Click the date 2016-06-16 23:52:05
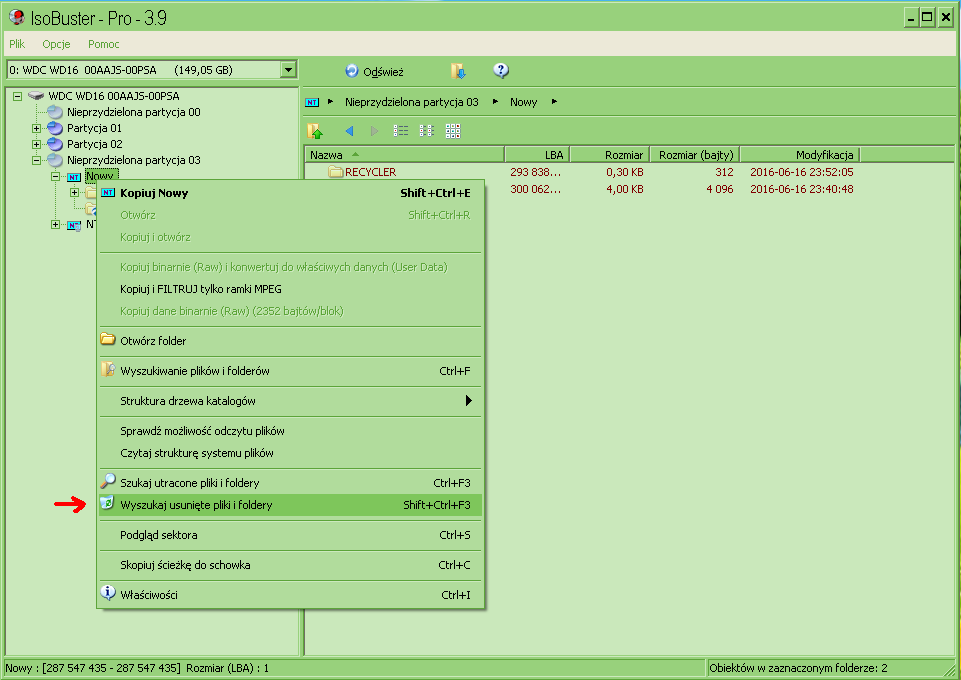Viewport: 961px width, 680px height. 802,172
